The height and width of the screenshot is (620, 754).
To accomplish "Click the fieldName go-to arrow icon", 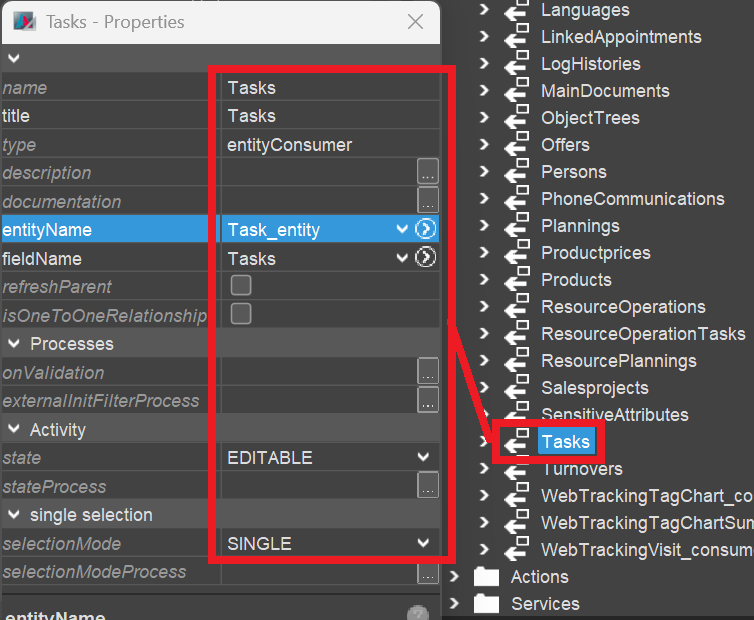I will click(x=426, y=259).
